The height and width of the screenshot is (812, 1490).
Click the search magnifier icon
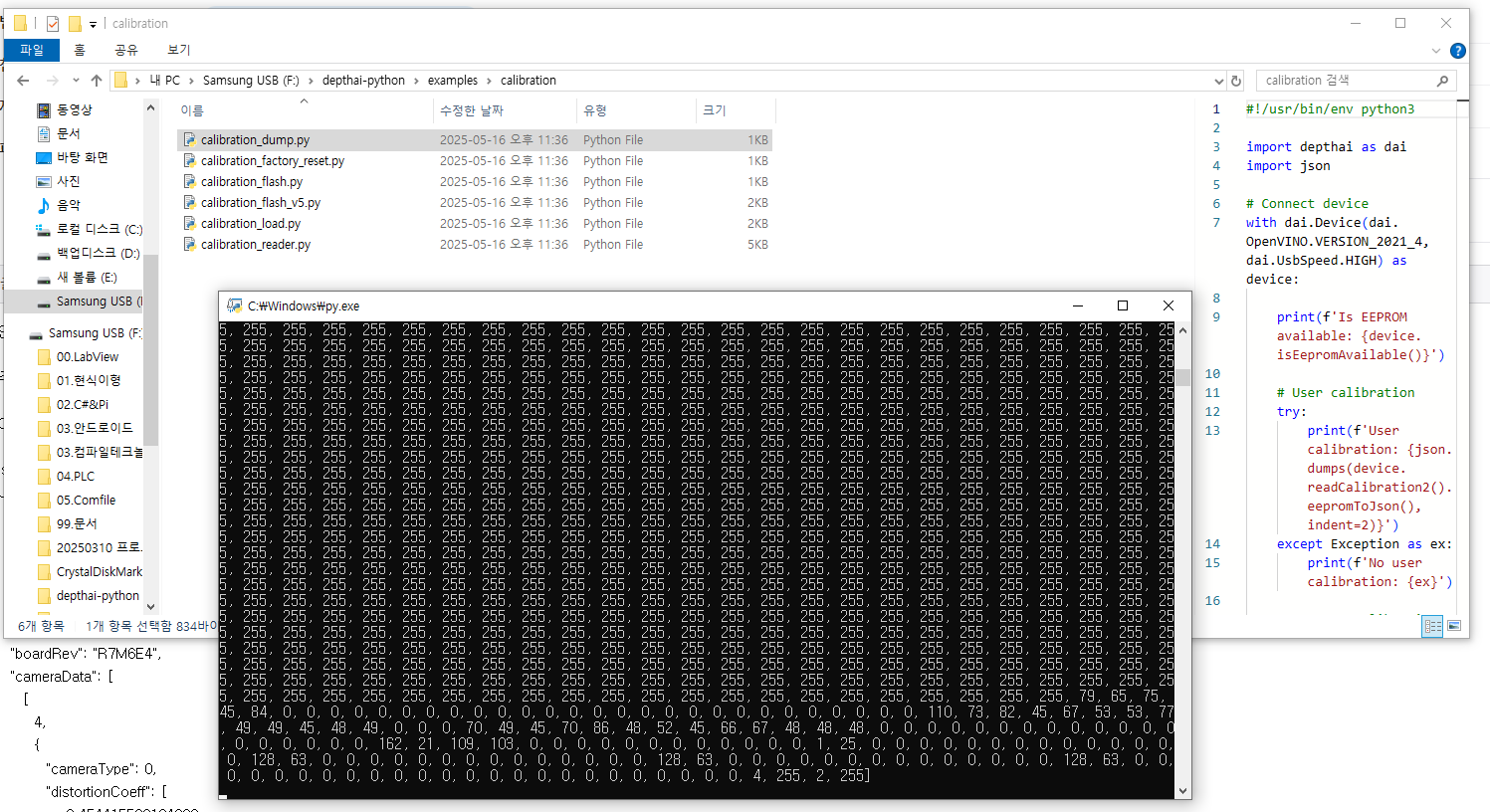point(1442,81)
